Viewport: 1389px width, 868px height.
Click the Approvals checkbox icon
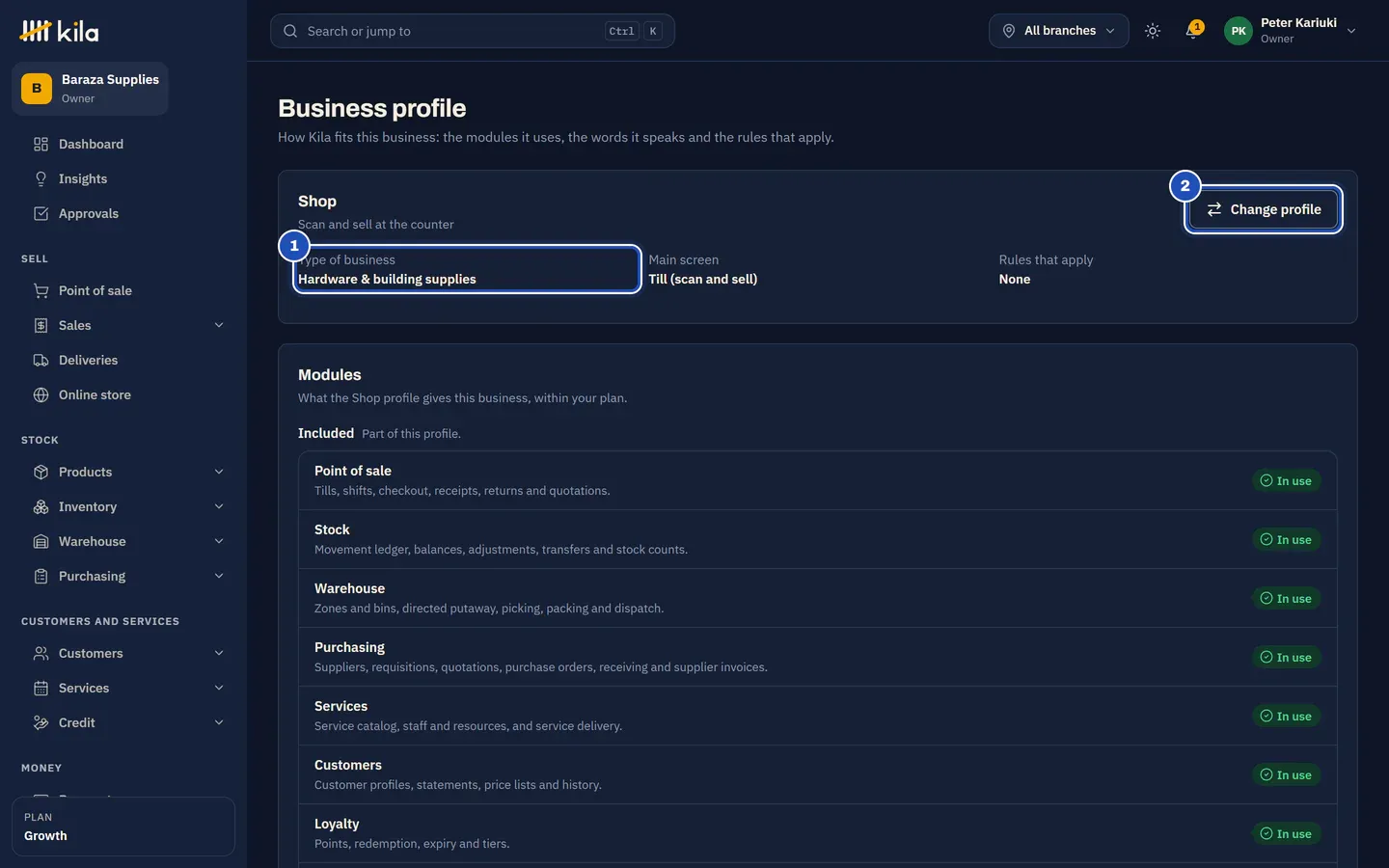click(41, 214)
